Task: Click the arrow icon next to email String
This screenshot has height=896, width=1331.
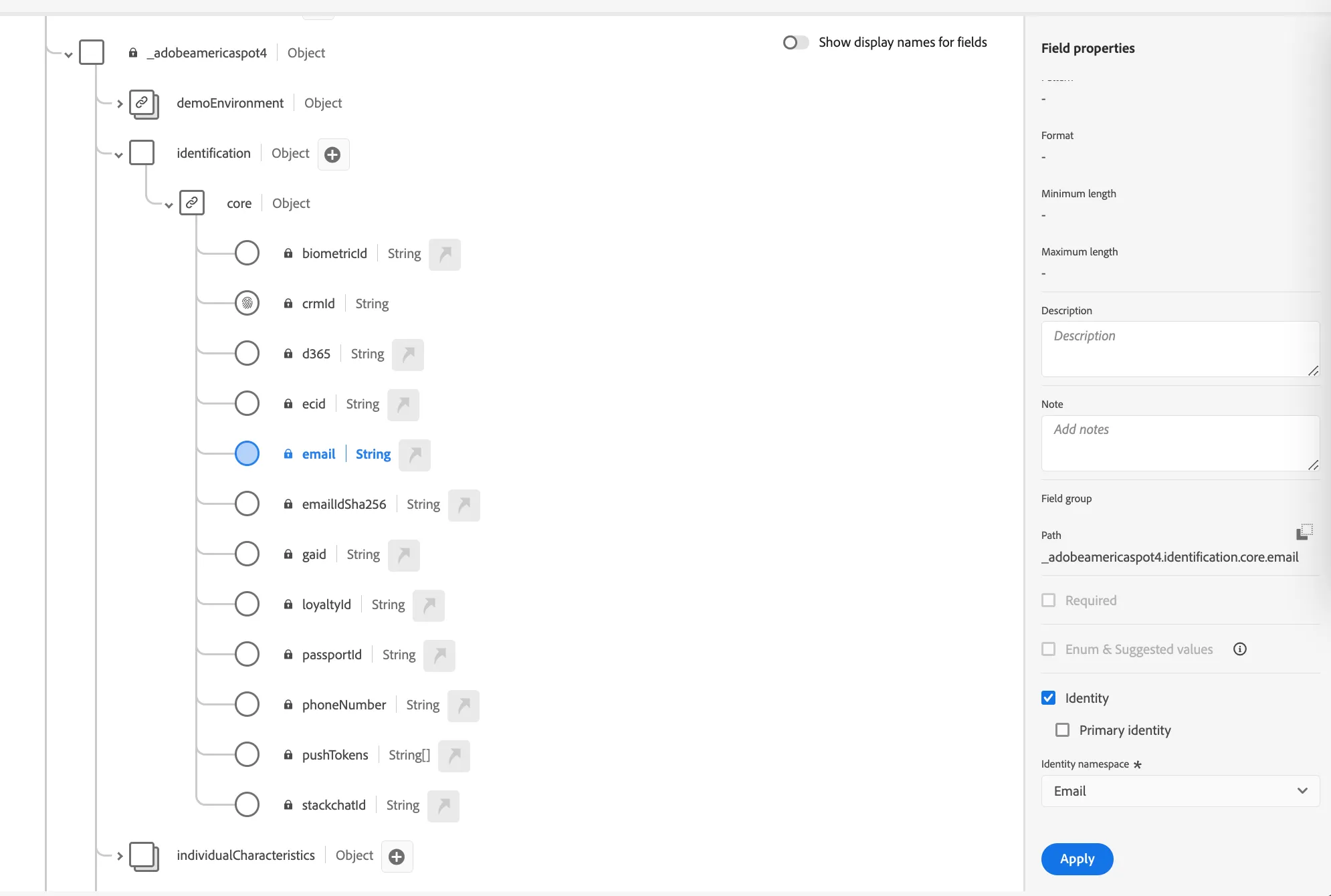Action: pos(415,455)
